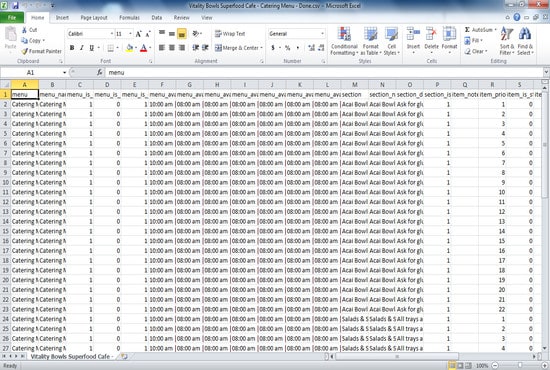Click the formula bar containing menu
This screenshot has height=370, width=550.
point(324,73)
